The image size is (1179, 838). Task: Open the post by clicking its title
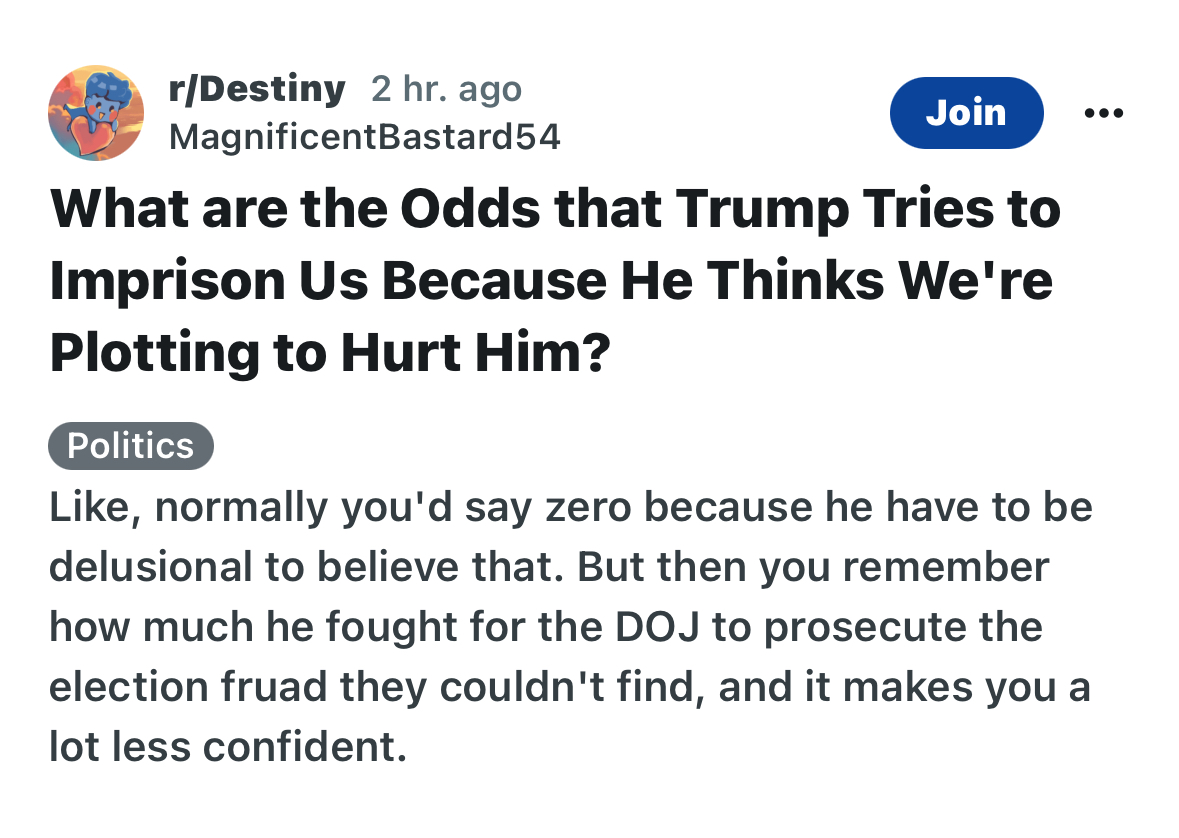point(555,281)
